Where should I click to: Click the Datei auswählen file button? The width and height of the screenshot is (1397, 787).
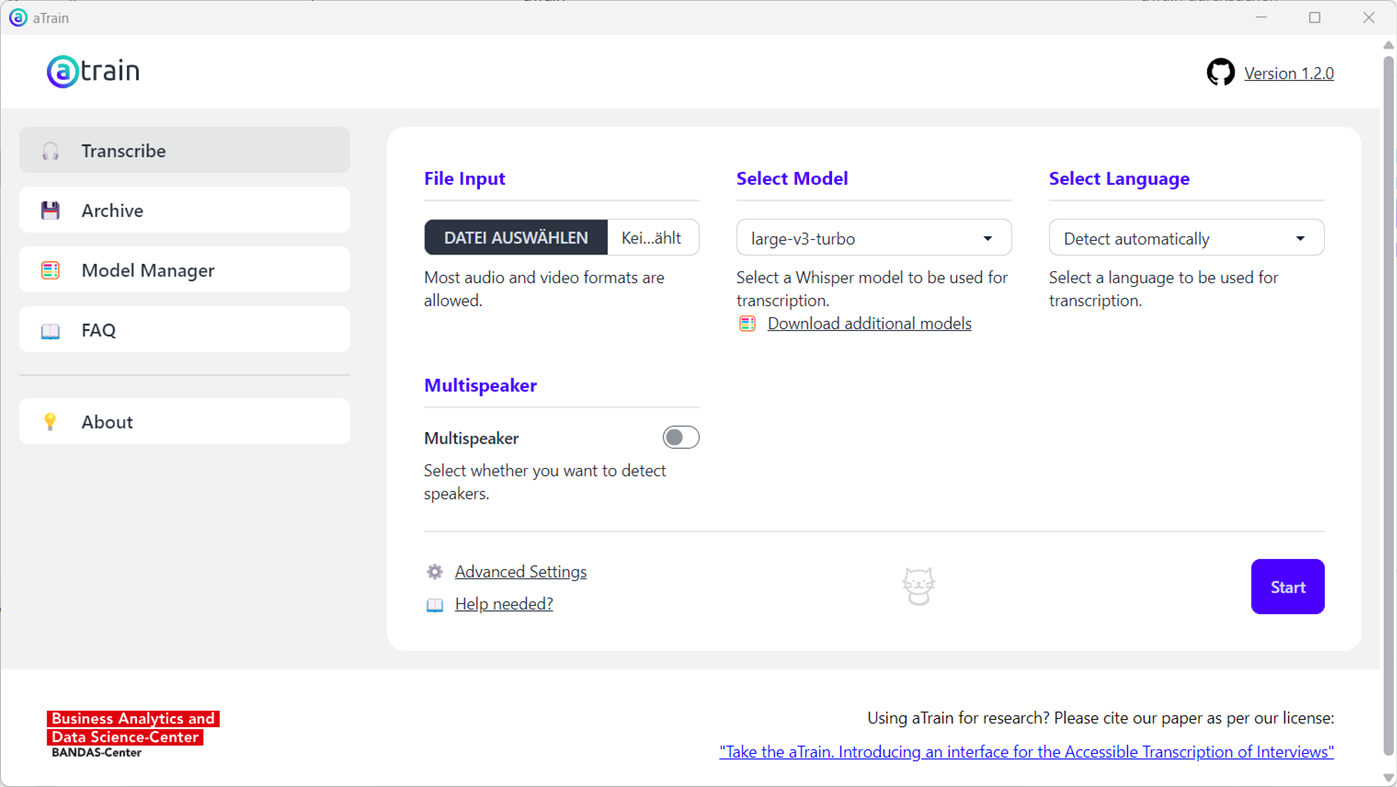click(x=516, y=238)
